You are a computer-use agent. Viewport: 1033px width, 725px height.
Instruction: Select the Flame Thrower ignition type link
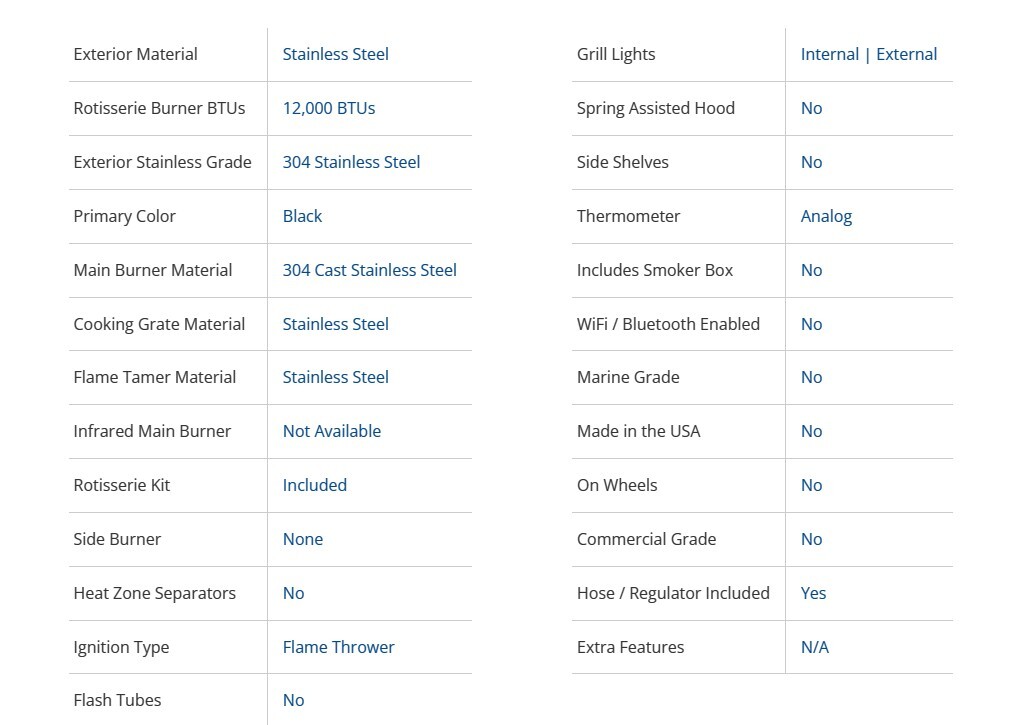coord(338,647)
